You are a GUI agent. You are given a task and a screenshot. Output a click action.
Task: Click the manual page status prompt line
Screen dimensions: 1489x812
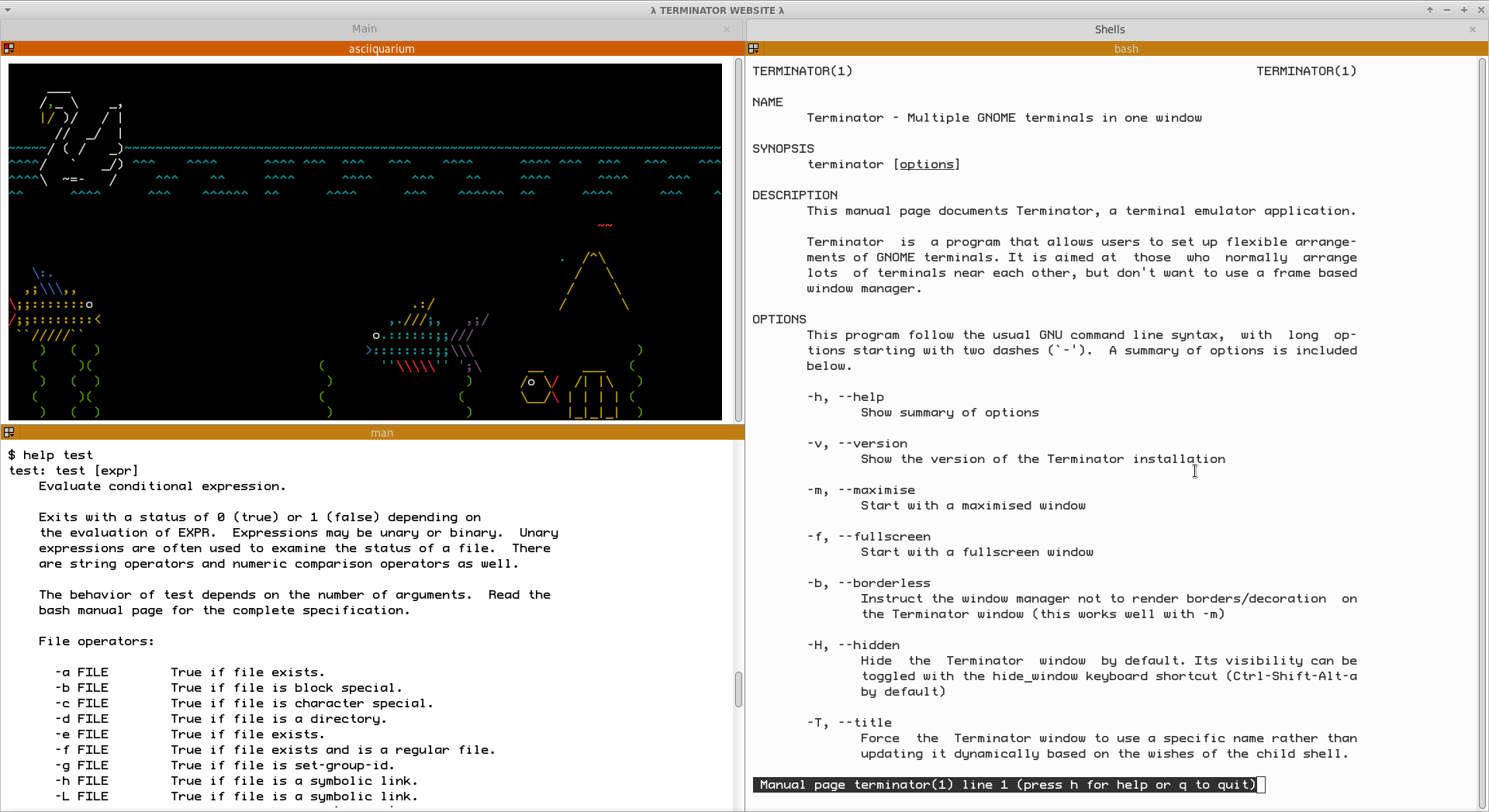tap(1008, 785)
